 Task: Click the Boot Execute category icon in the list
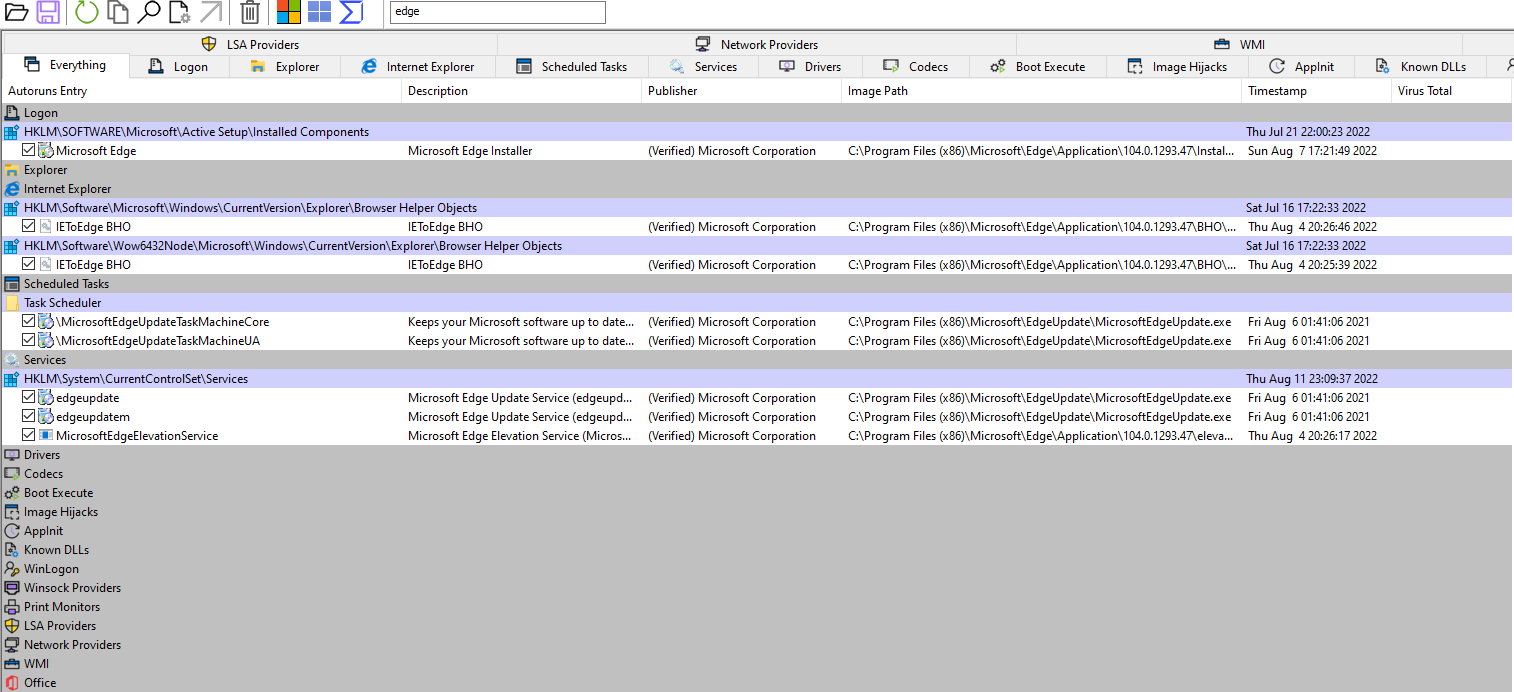(12, 493)
